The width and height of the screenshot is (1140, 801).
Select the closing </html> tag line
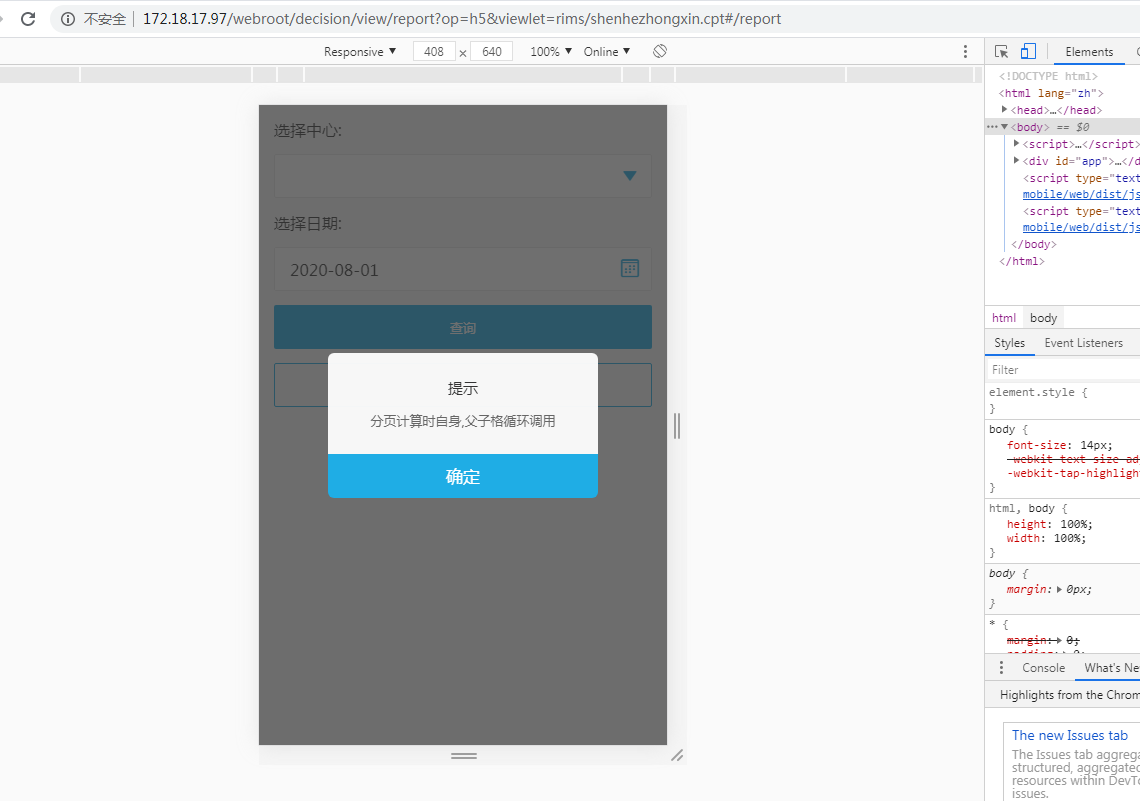[x=1021, y=261]
